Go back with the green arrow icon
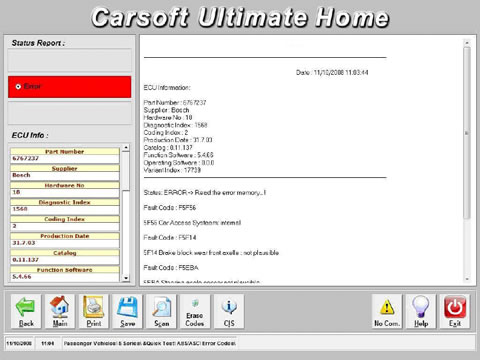This screenshot has height=360, width=480. 26,311
